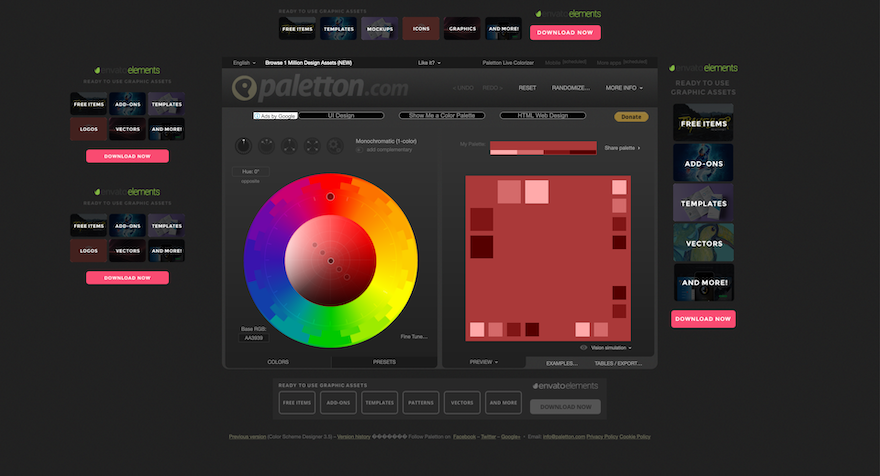Click ICONS thumbnail in top banner

click(x=421, y=29)
